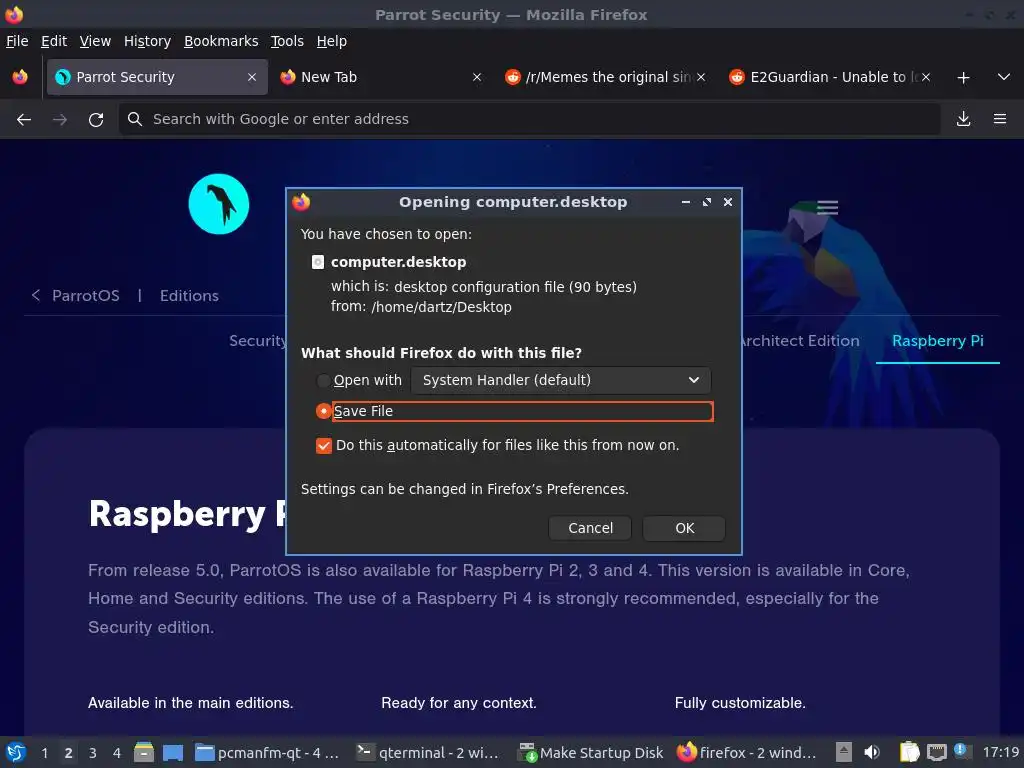Activate Make Startup Disk taskbar button
This screenshot has height=768, width=1024.
[x=591, y=753]
